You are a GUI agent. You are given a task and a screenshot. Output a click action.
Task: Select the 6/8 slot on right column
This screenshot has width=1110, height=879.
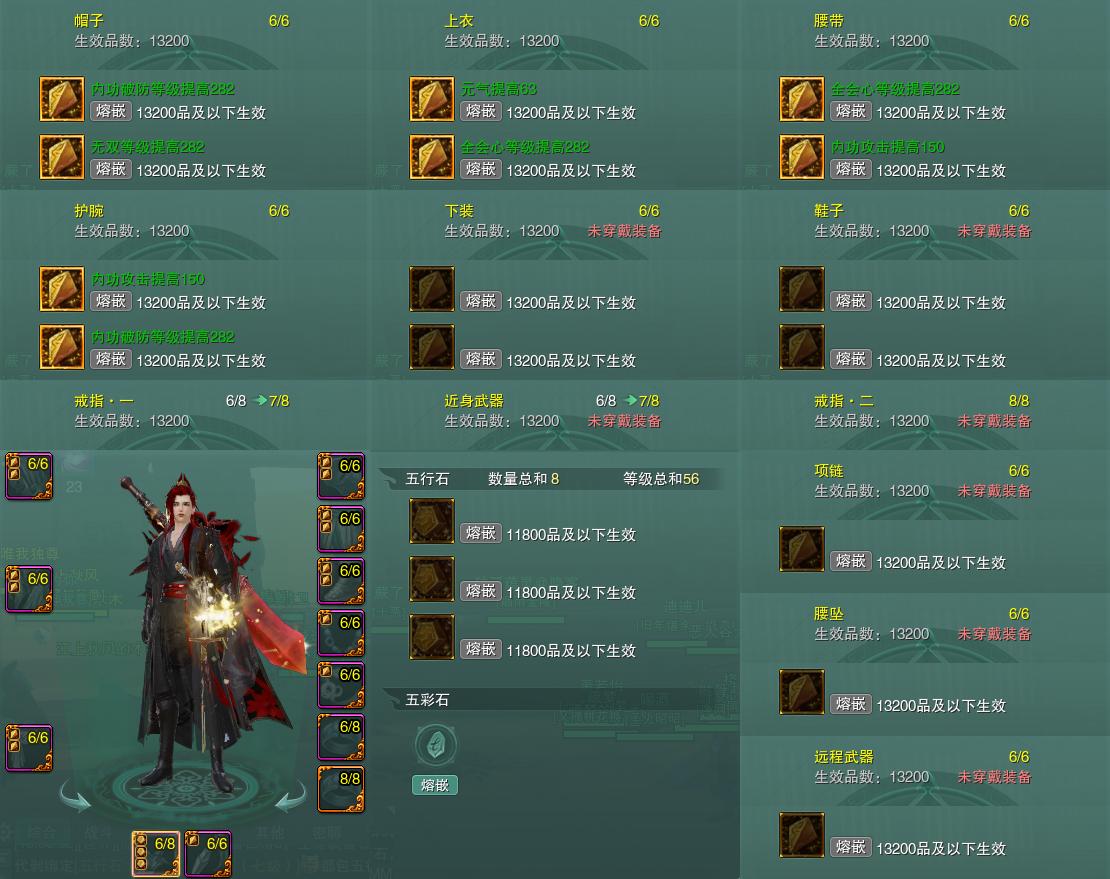(x=341, y=737)
